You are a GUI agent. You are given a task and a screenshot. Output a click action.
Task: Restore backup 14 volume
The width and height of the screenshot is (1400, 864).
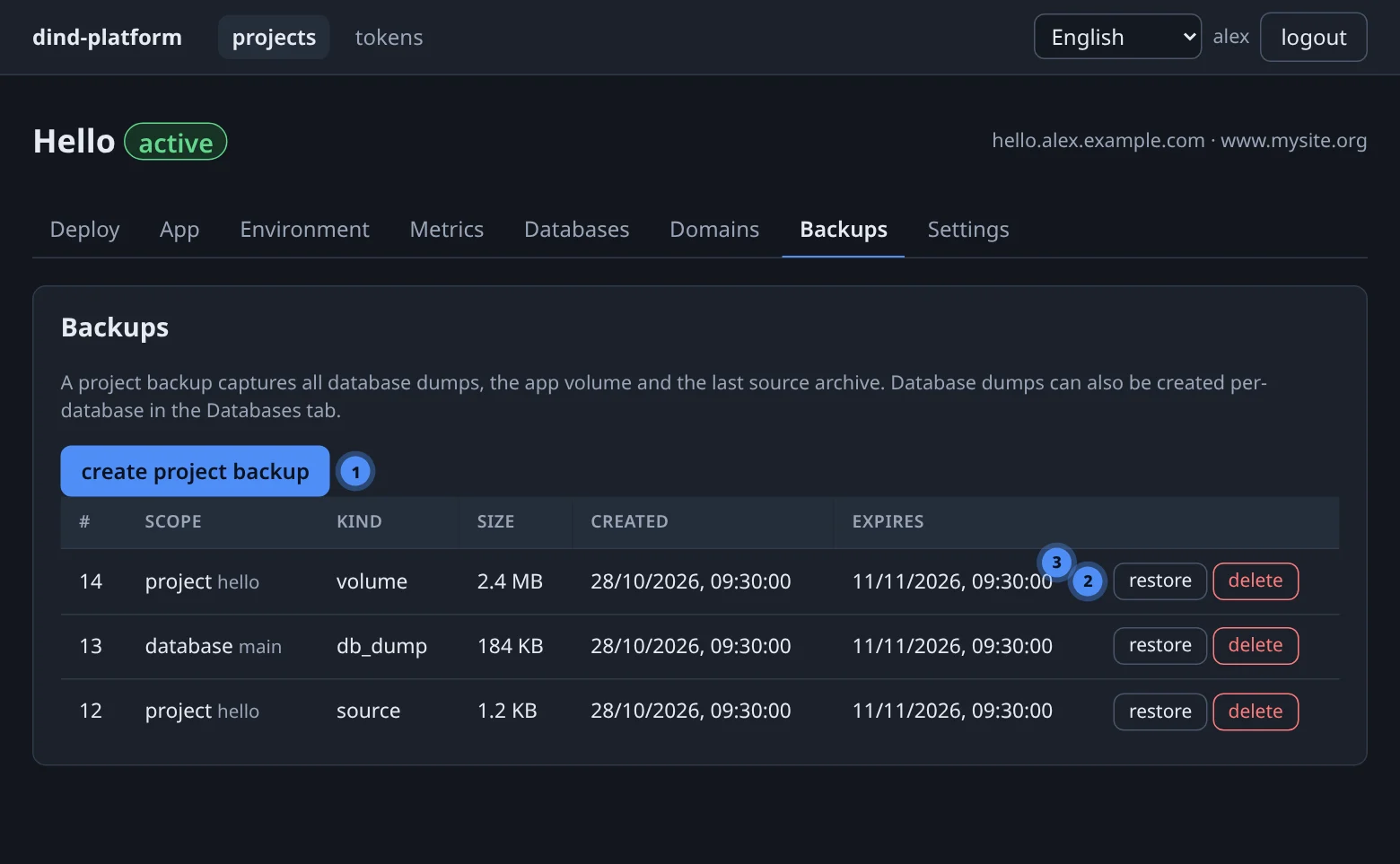coord(1159,580)
